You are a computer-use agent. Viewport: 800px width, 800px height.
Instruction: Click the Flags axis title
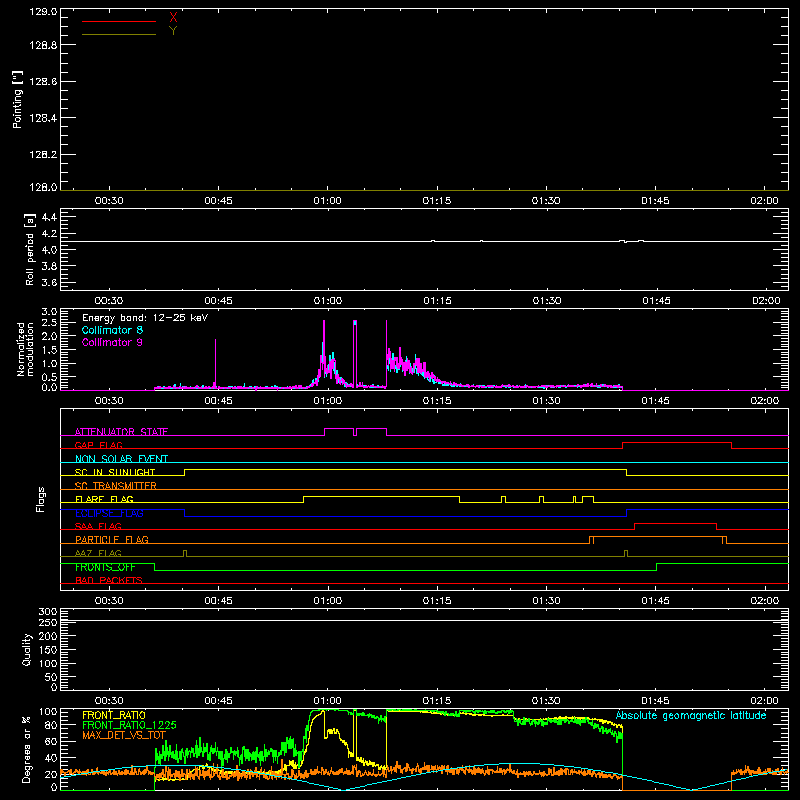(x=40, y=499)
